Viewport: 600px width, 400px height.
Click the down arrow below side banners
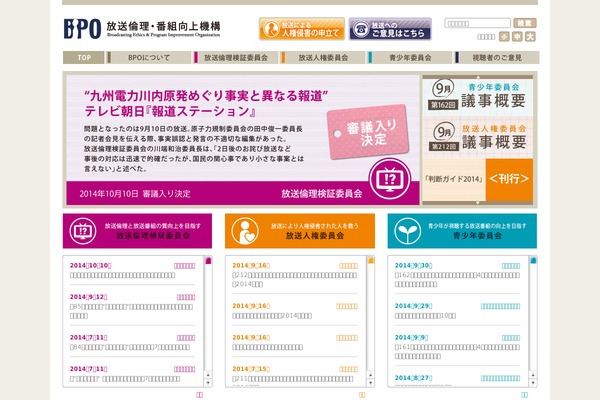pos(478,202)
